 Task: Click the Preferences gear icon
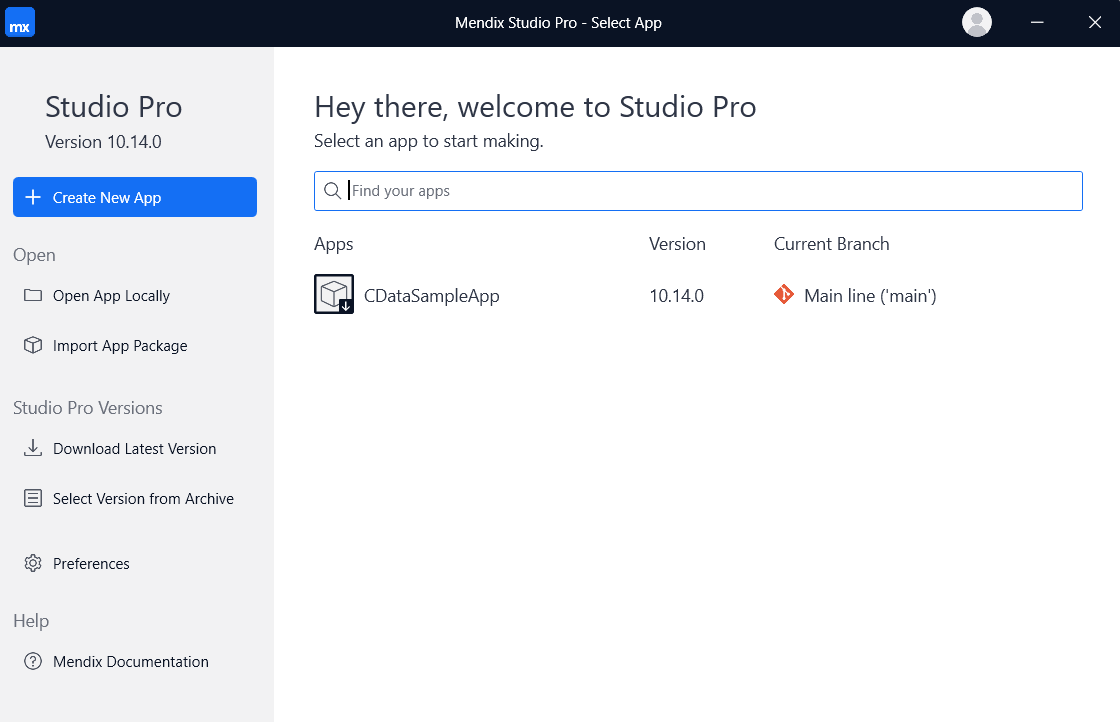(33, 564)
